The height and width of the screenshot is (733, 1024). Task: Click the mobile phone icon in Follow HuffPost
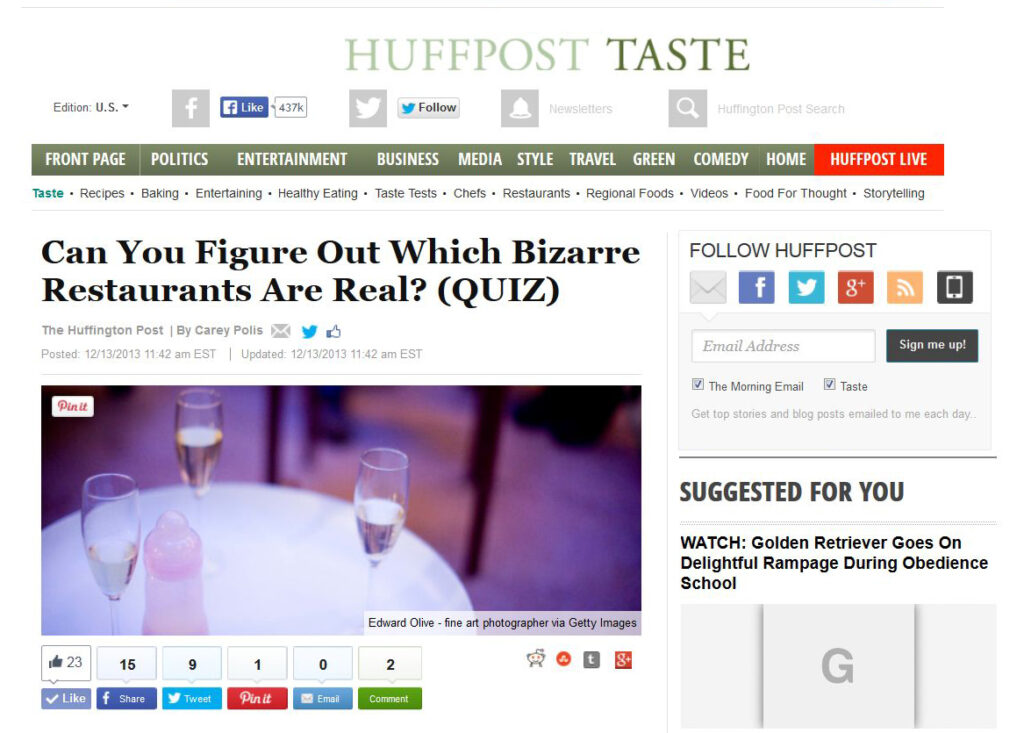click(955, 287)
